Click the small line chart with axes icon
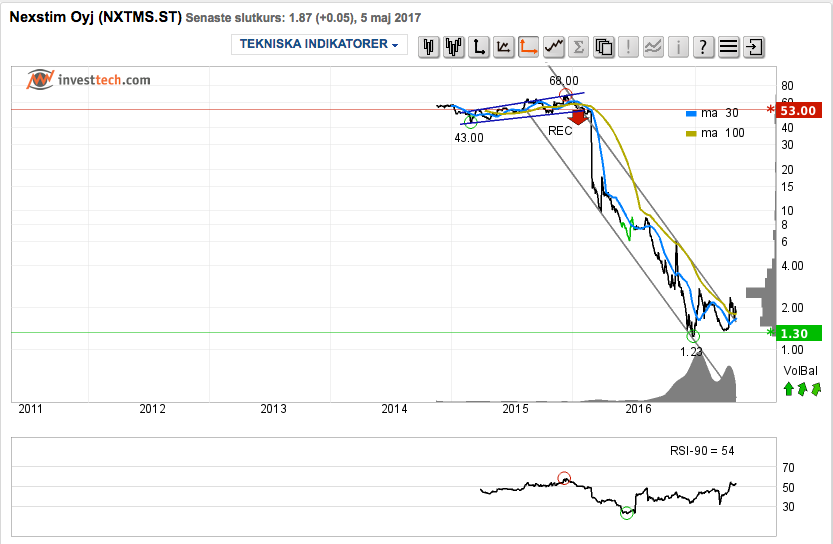This screenshot has height=544, width=833. [504, 47]
